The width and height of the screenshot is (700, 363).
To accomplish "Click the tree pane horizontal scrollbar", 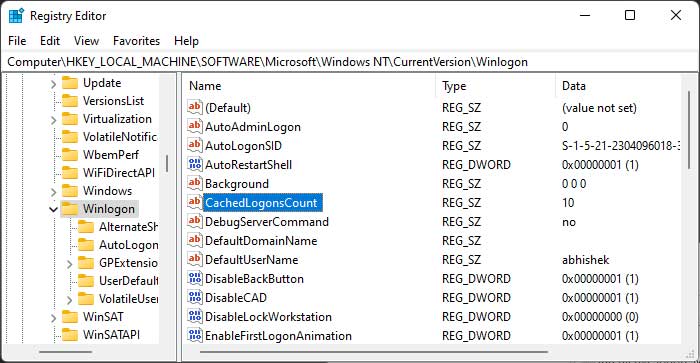I will coord(66,352).
